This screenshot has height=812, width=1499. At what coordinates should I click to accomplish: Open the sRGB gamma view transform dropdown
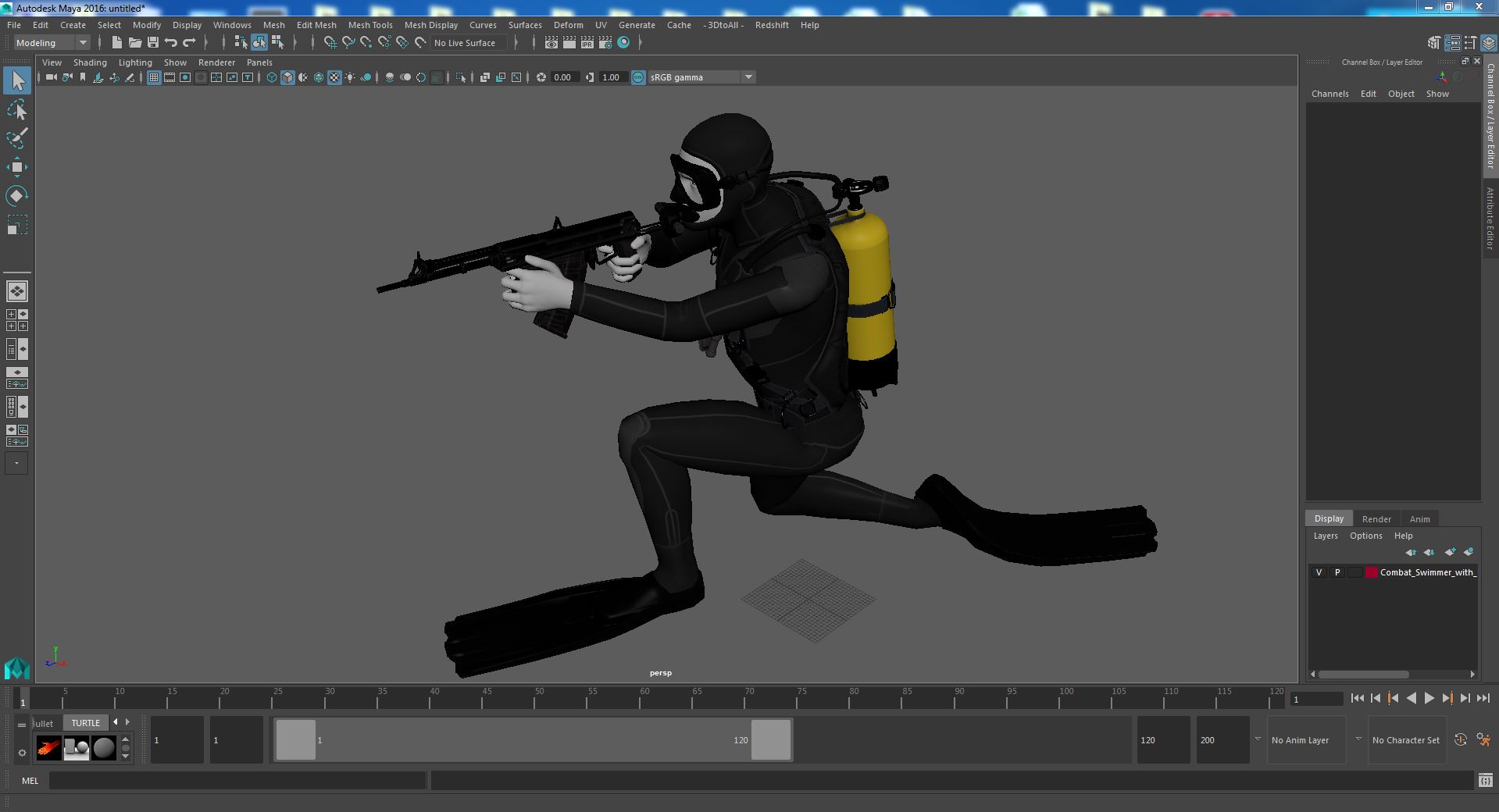coord(748,77)
